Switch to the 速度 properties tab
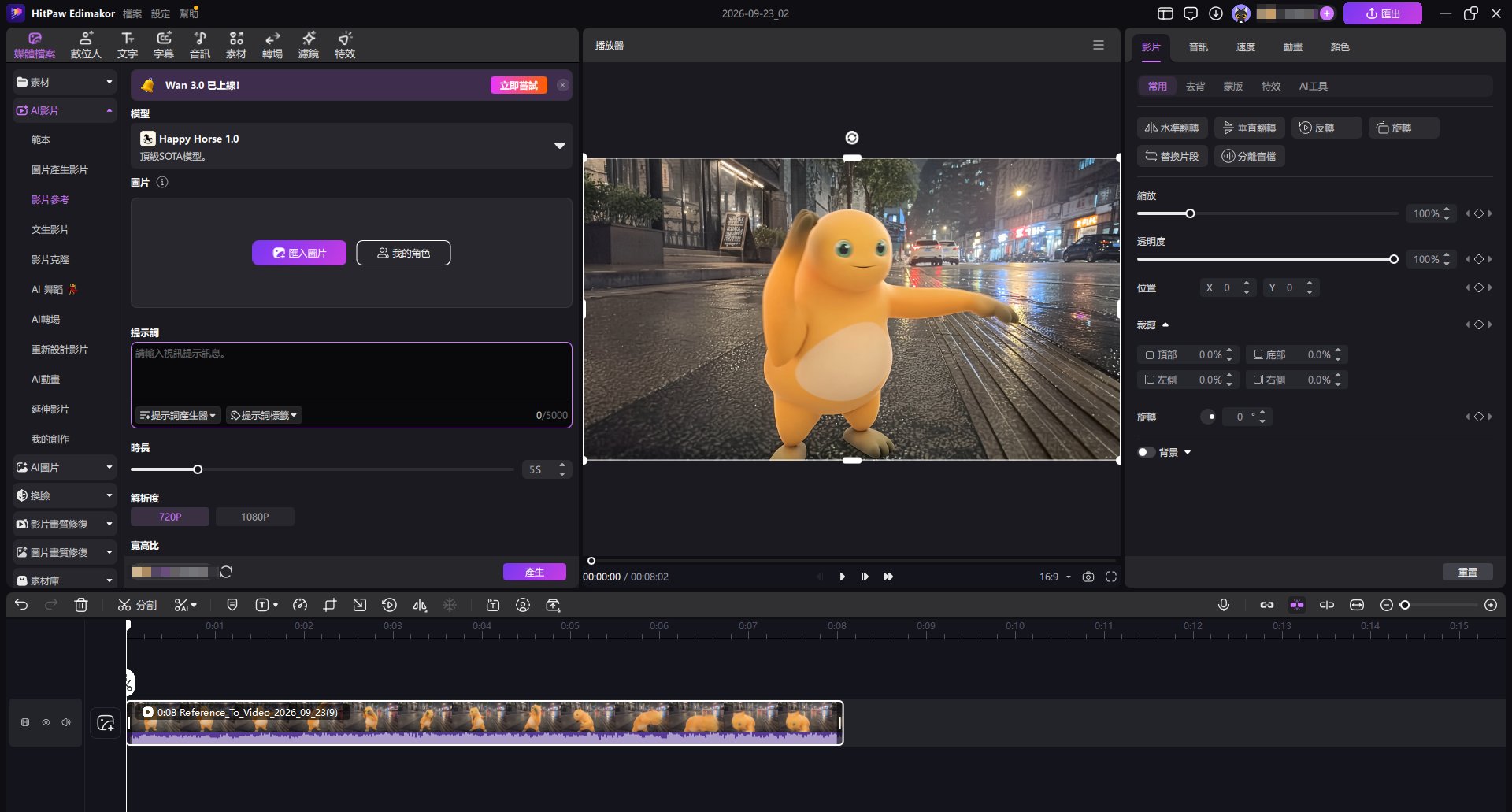The image size is (1512, 812). [x=1246, y=47]
